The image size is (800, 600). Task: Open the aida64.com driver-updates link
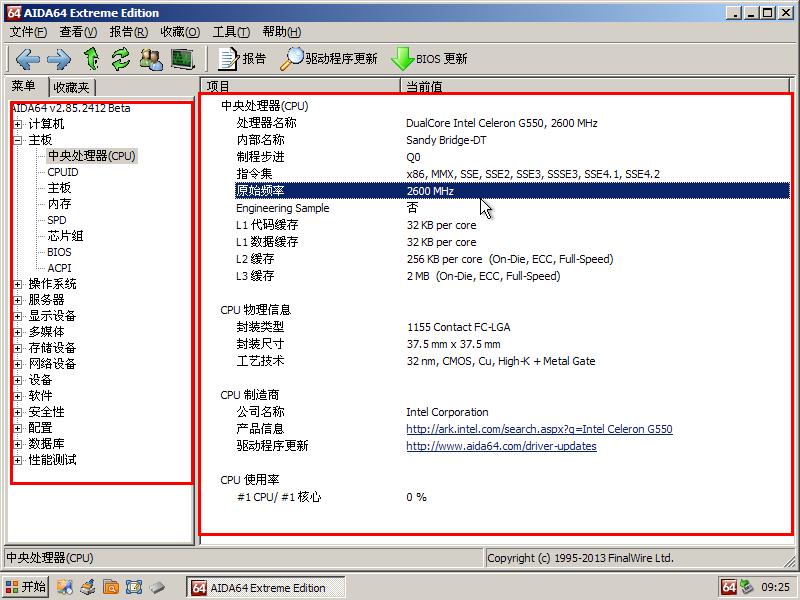(x=501, y=446)
